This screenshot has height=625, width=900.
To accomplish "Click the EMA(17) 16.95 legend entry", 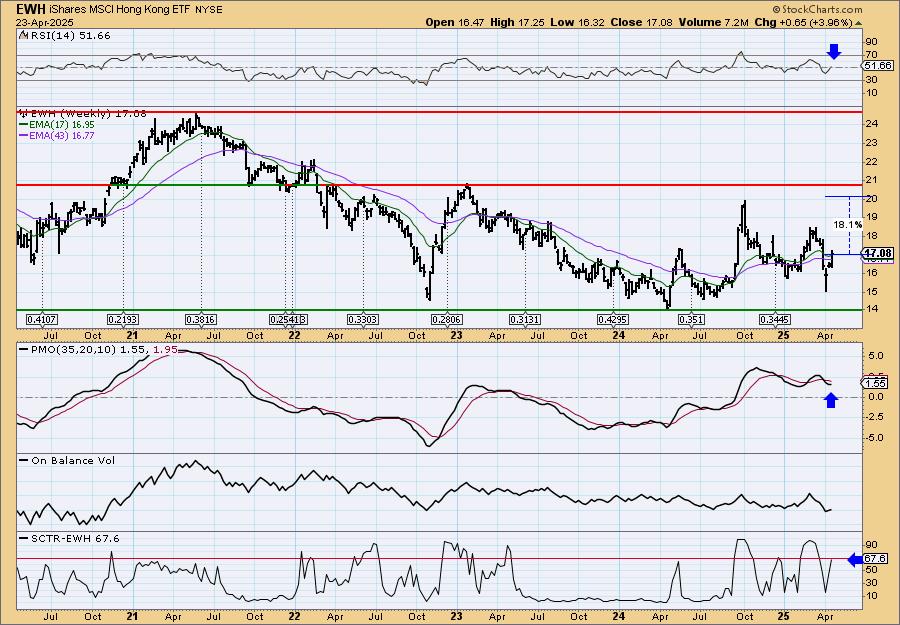I will coord(56,125).
